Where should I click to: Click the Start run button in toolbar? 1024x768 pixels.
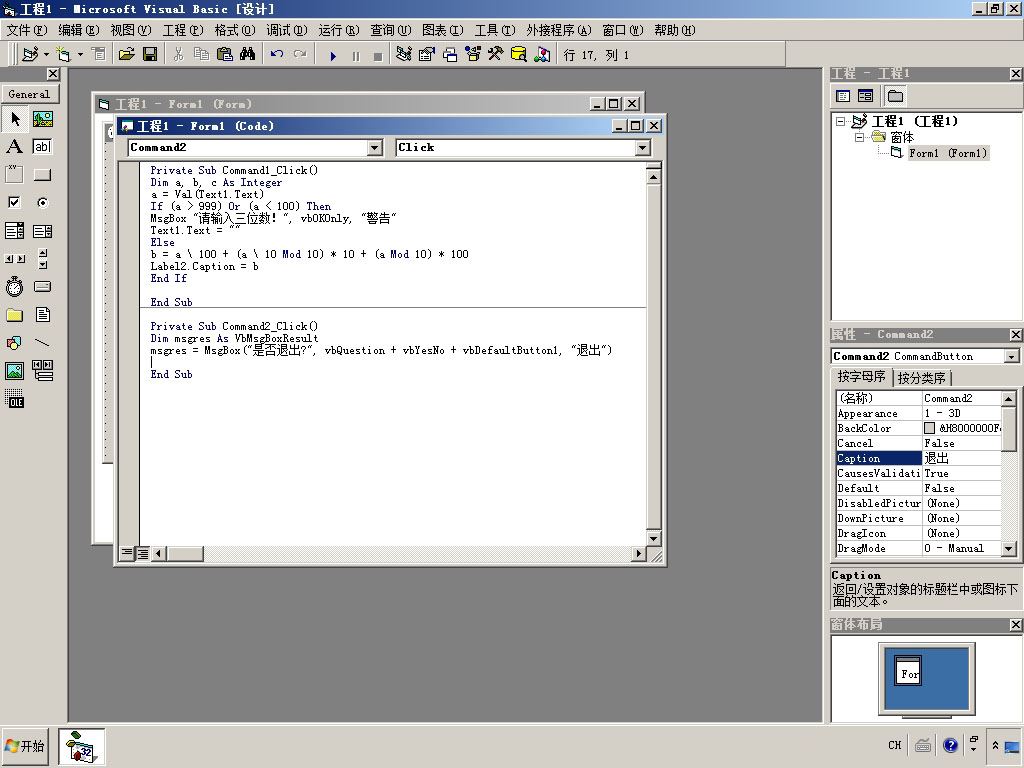click(x=333, y=56)
